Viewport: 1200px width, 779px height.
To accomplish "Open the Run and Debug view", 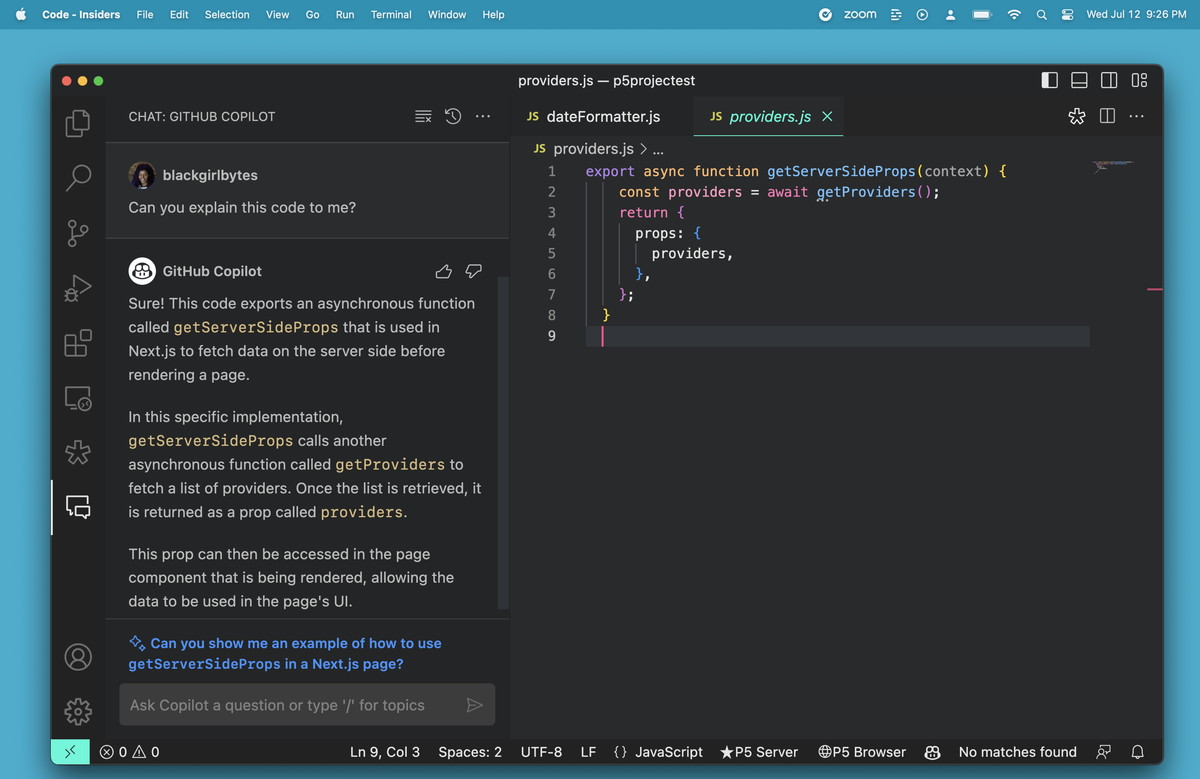I will click(78, 288).
